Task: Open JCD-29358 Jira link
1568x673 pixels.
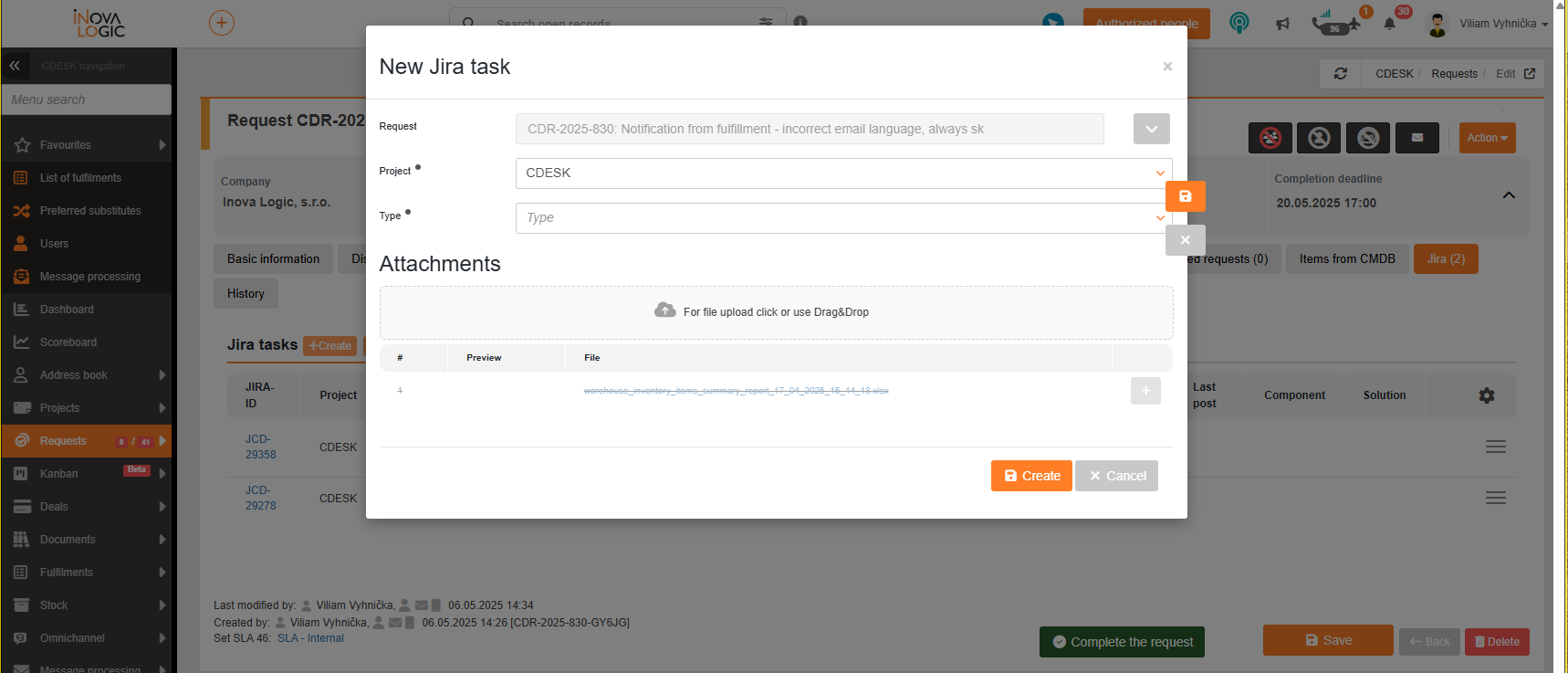Action: (260, 447)
